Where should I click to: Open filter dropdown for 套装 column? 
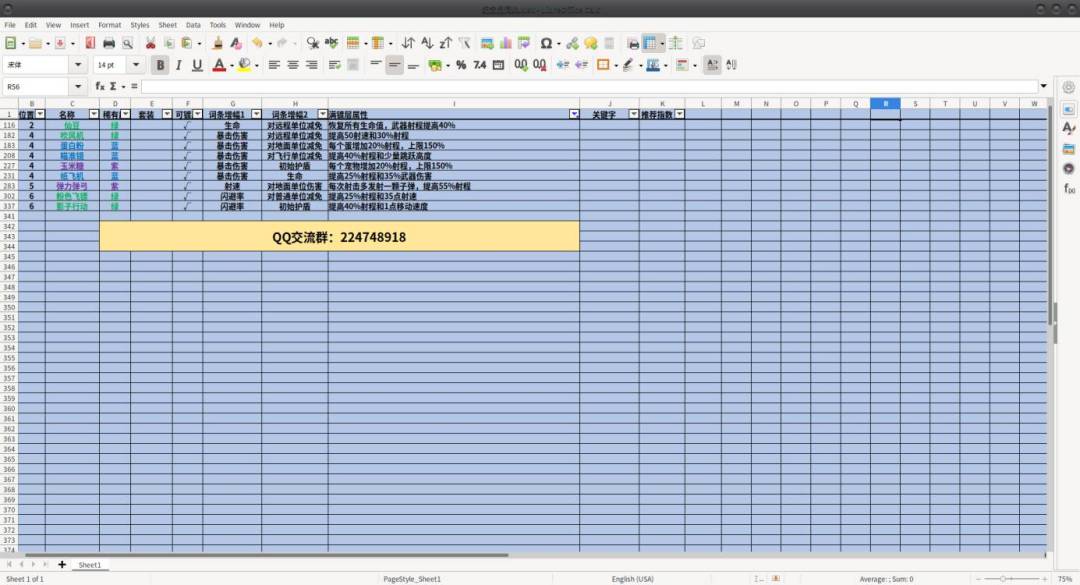[167, 114]
